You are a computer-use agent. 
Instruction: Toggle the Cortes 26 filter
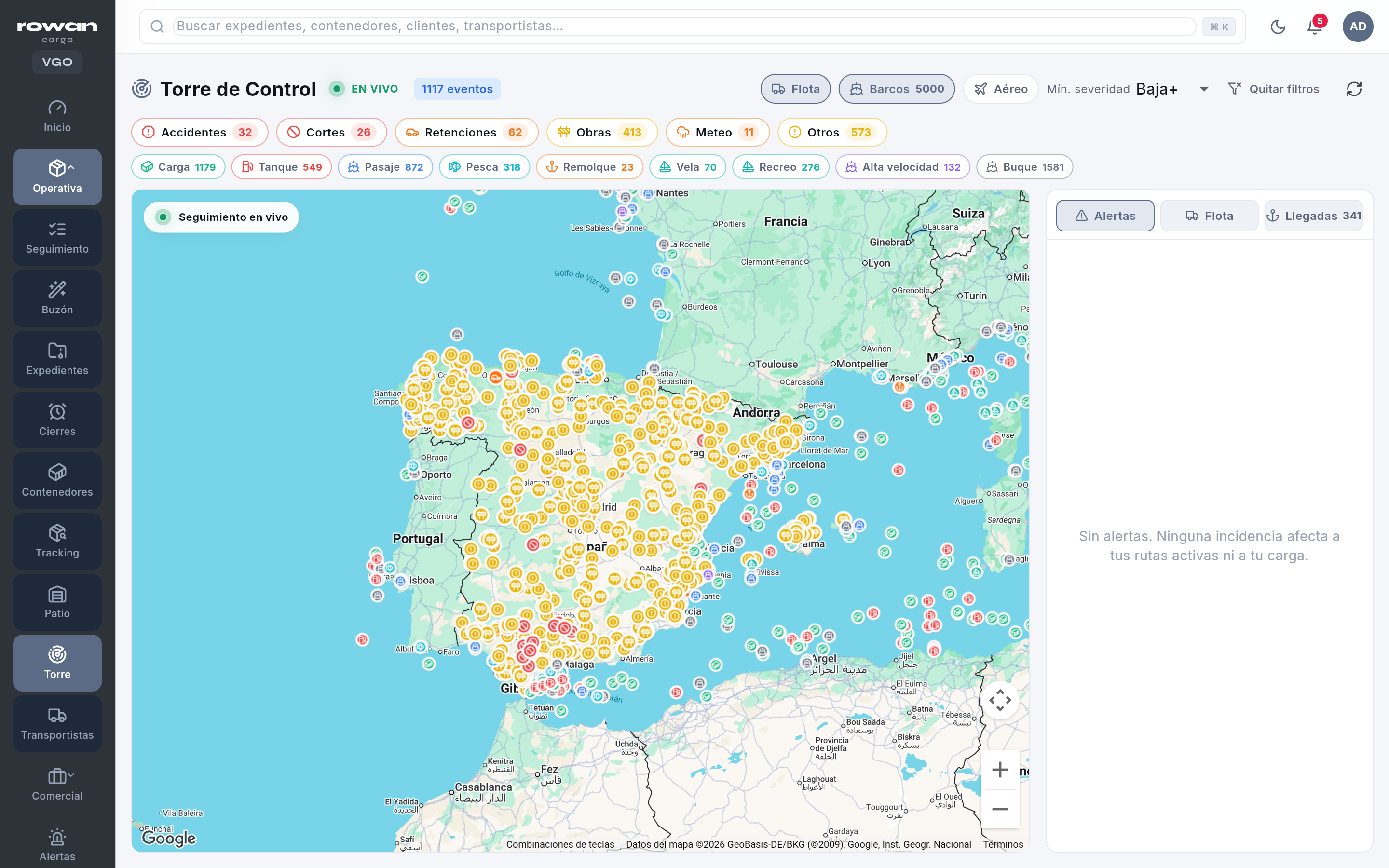click(x=331, y=132)
